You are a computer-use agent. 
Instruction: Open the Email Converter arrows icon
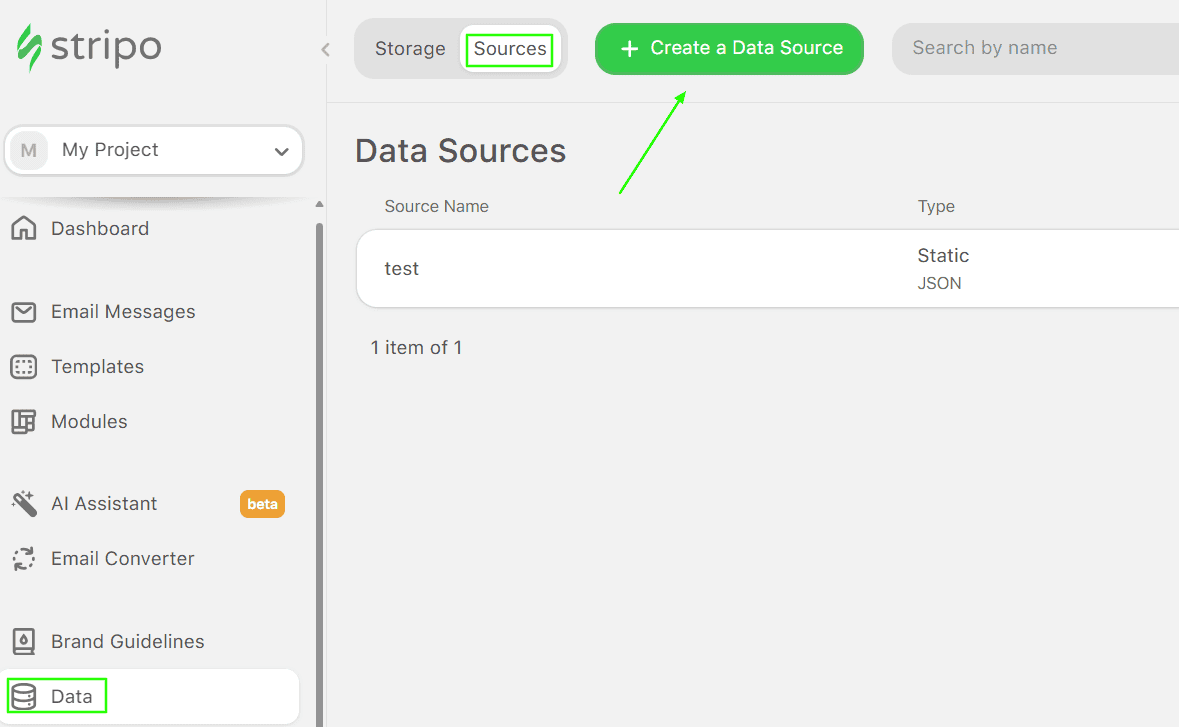[x=23, y=559]
